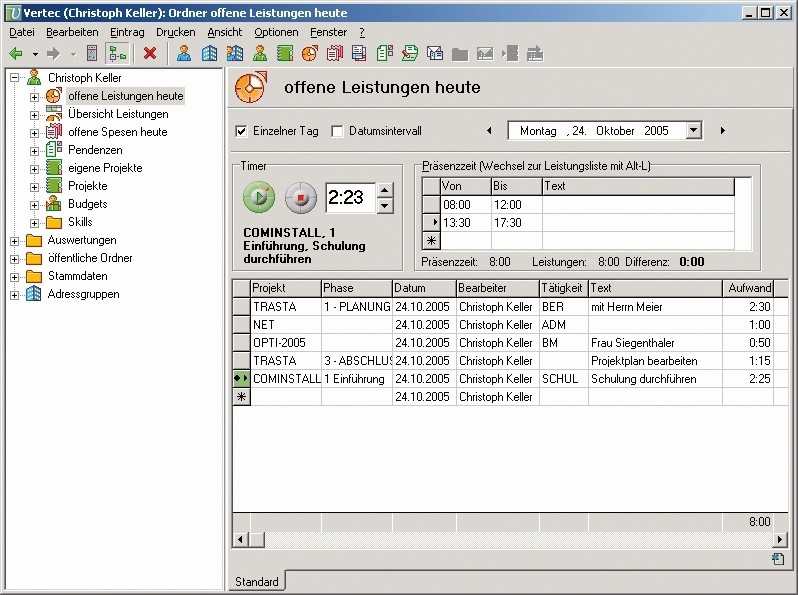Viewport: 798px width, 595px height.
Task: Decrease timer value with down spinner
Action: (385, 205)
